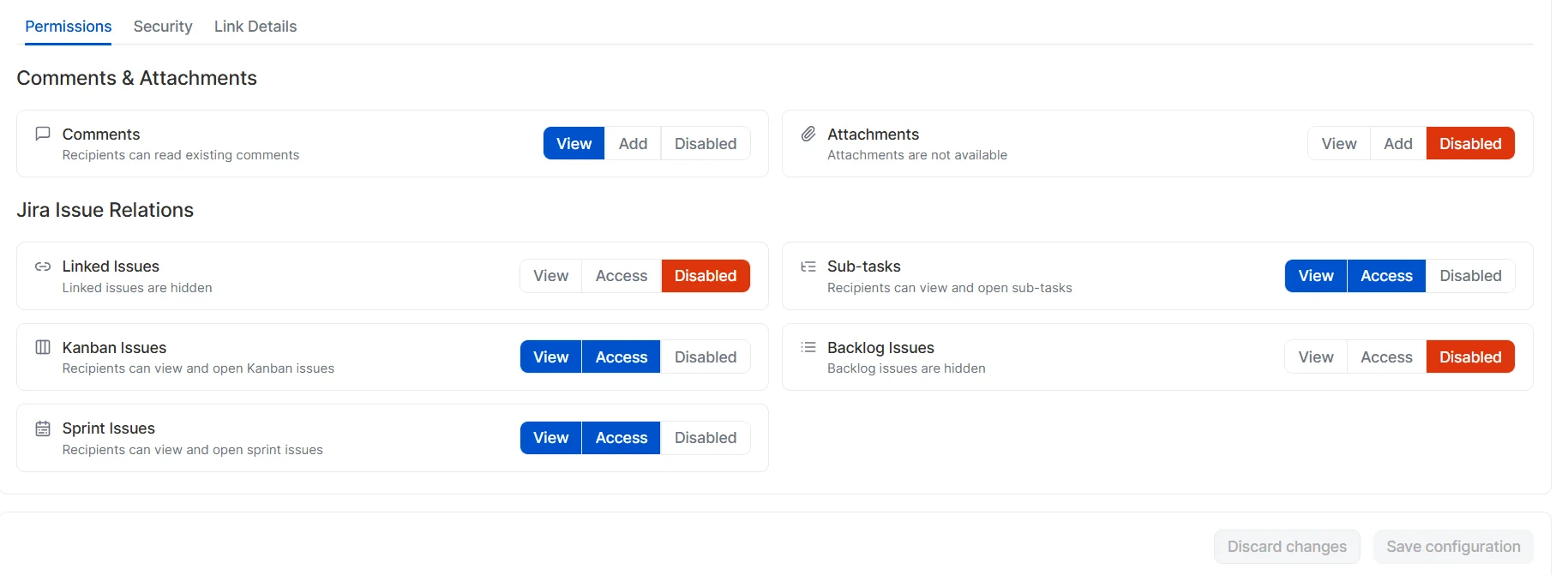Image resolution: width=1568 pixels, height=575 pixels.
Task: Set Kanban Issues to Disabled
Action: pyautogui.click(x=706, y=356)
